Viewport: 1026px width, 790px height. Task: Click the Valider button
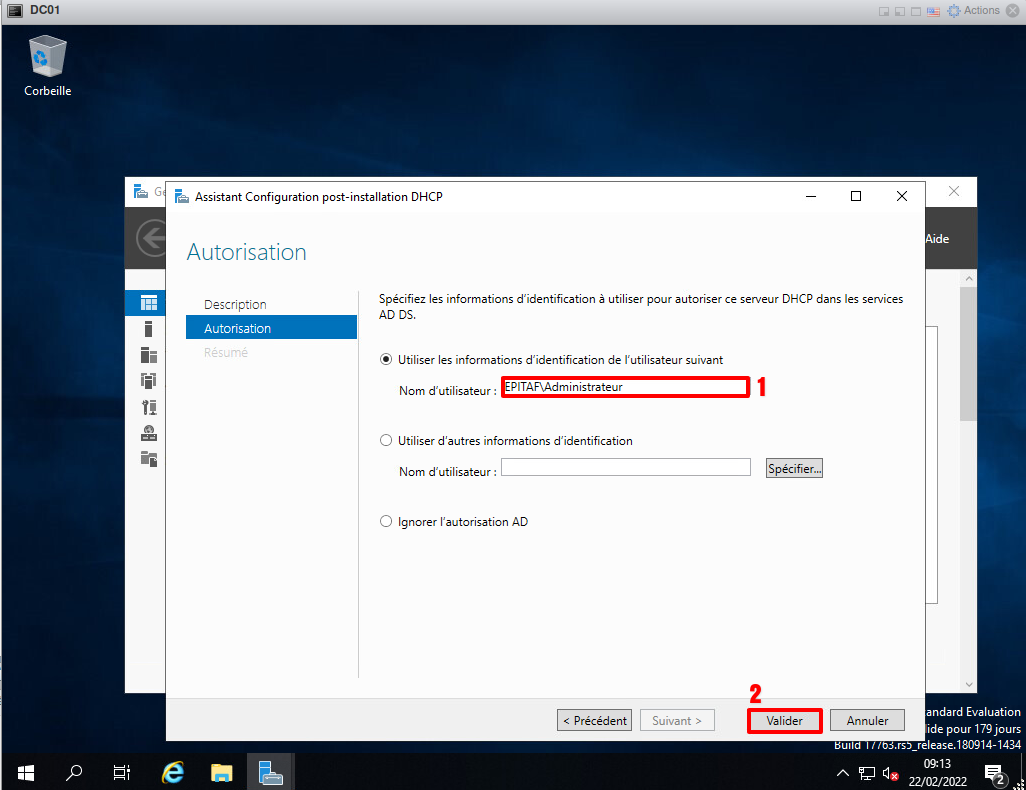pyautogui.click(x=785, y=720)
